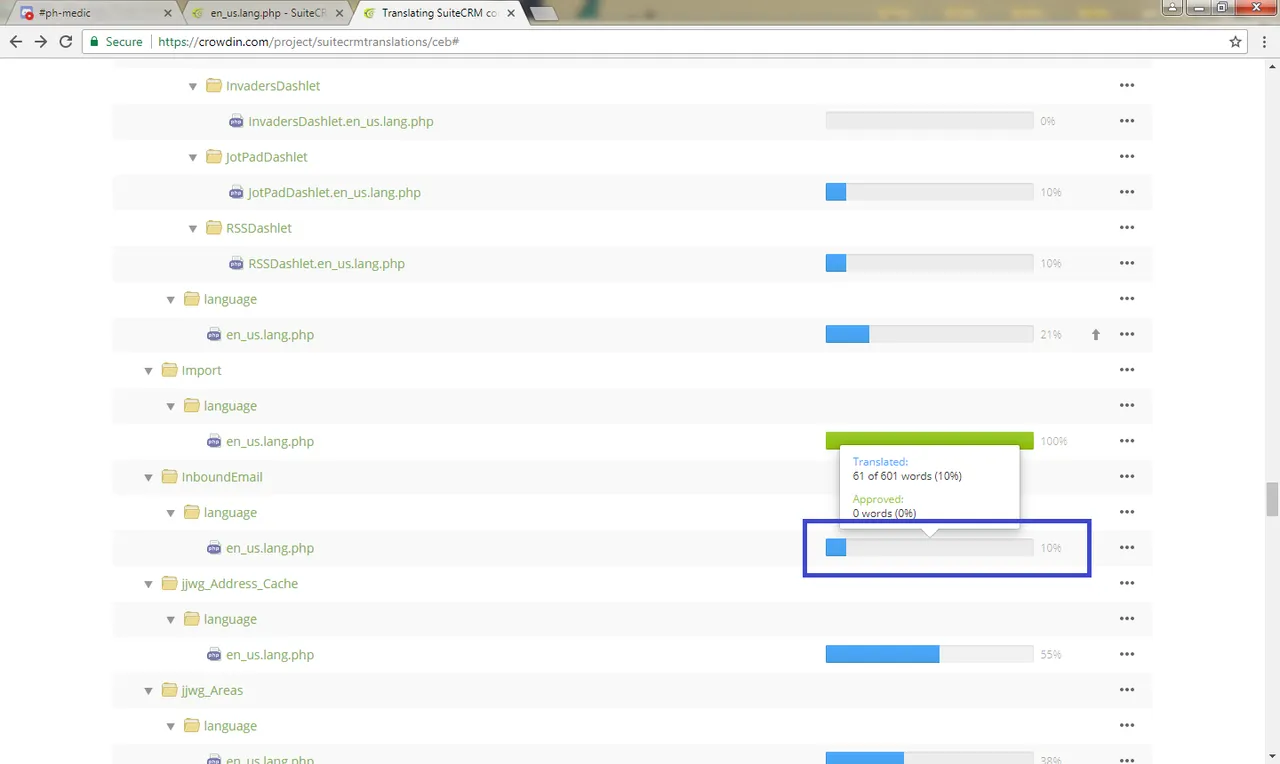Click the 'Approved:' tooltip label
Image resolution: width=1280 pixels, height=764 pixels.
tap(878, 499)
